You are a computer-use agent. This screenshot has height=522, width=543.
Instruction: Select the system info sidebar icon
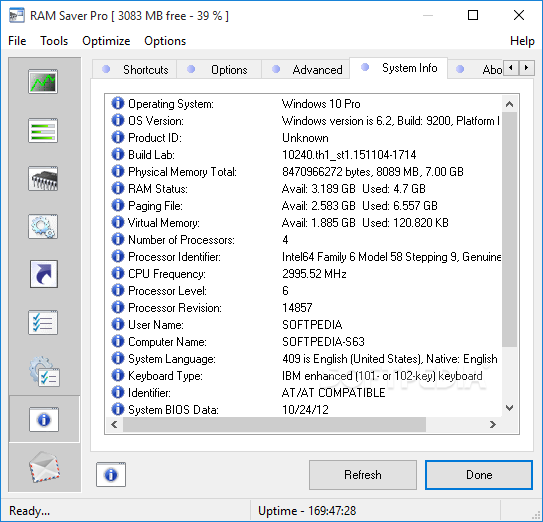(x=44, y=419)
